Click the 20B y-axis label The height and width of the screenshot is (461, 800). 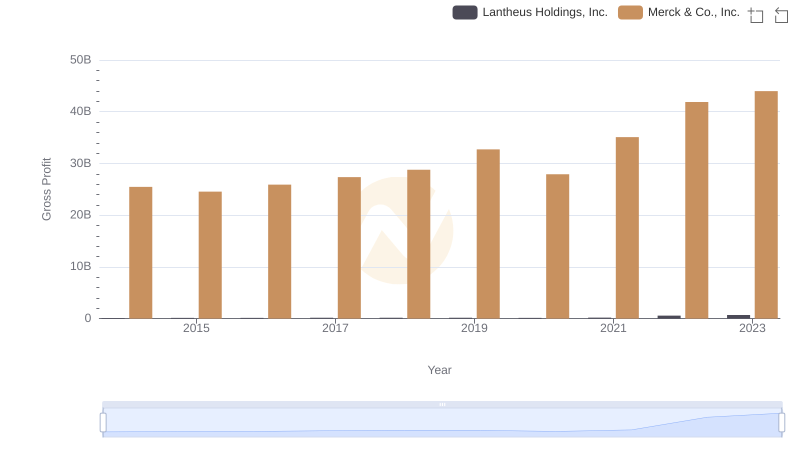click(81, 215)
